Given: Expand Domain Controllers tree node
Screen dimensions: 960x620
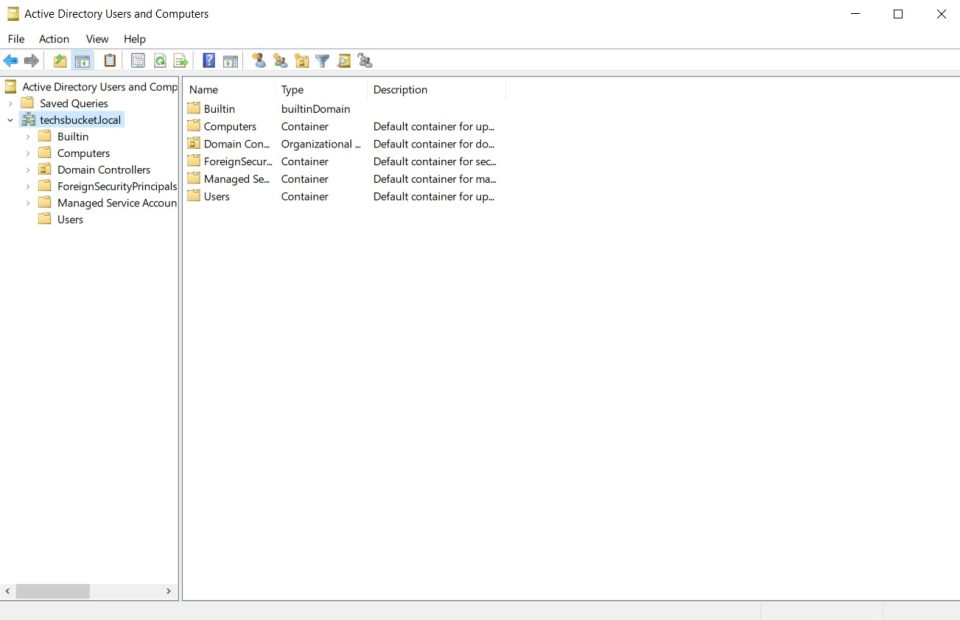Looking at the screenshot, I should pyautogui.click(x=28, y=170).
